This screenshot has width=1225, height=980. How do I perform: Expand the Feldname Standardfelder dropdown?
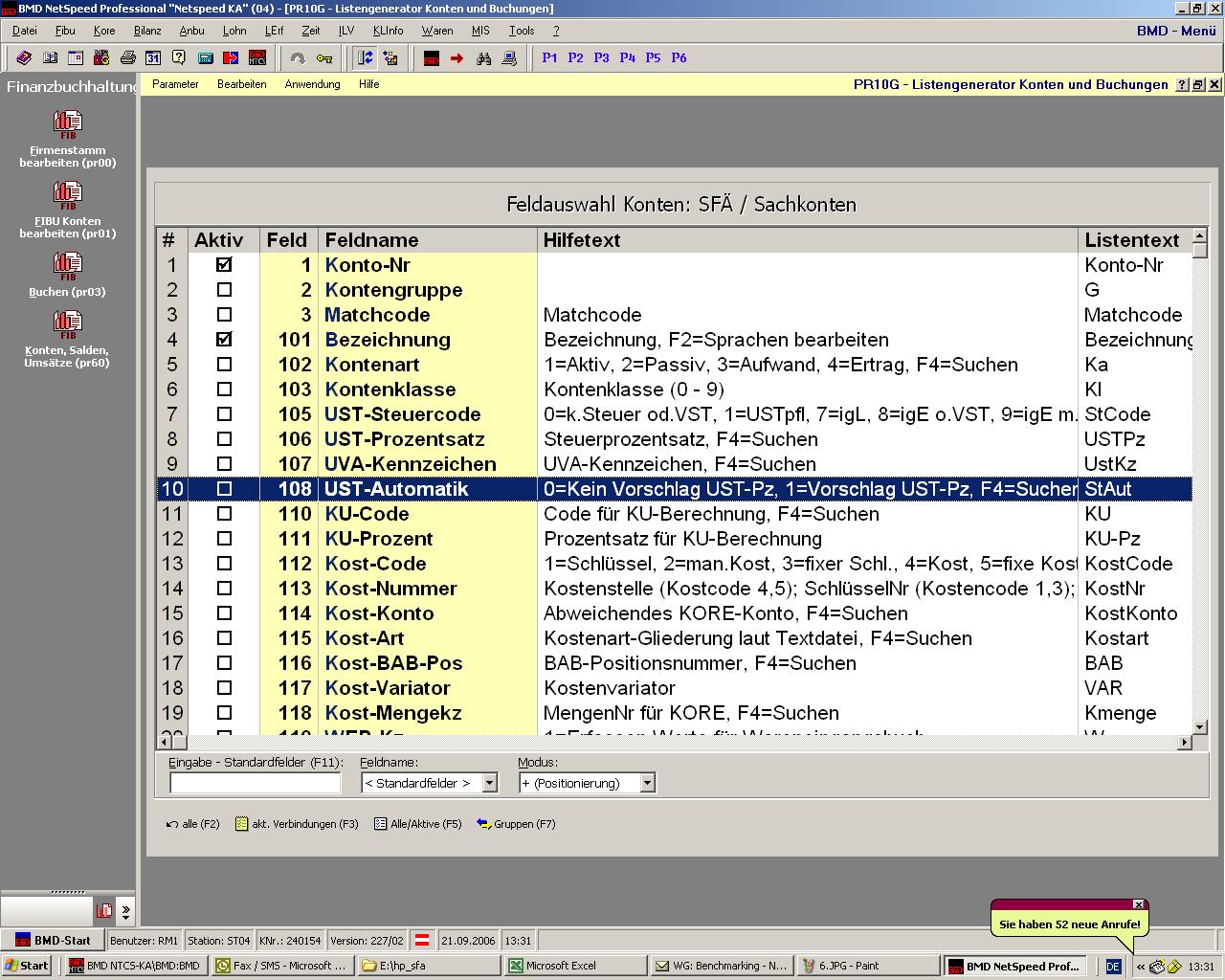point(489,783)
